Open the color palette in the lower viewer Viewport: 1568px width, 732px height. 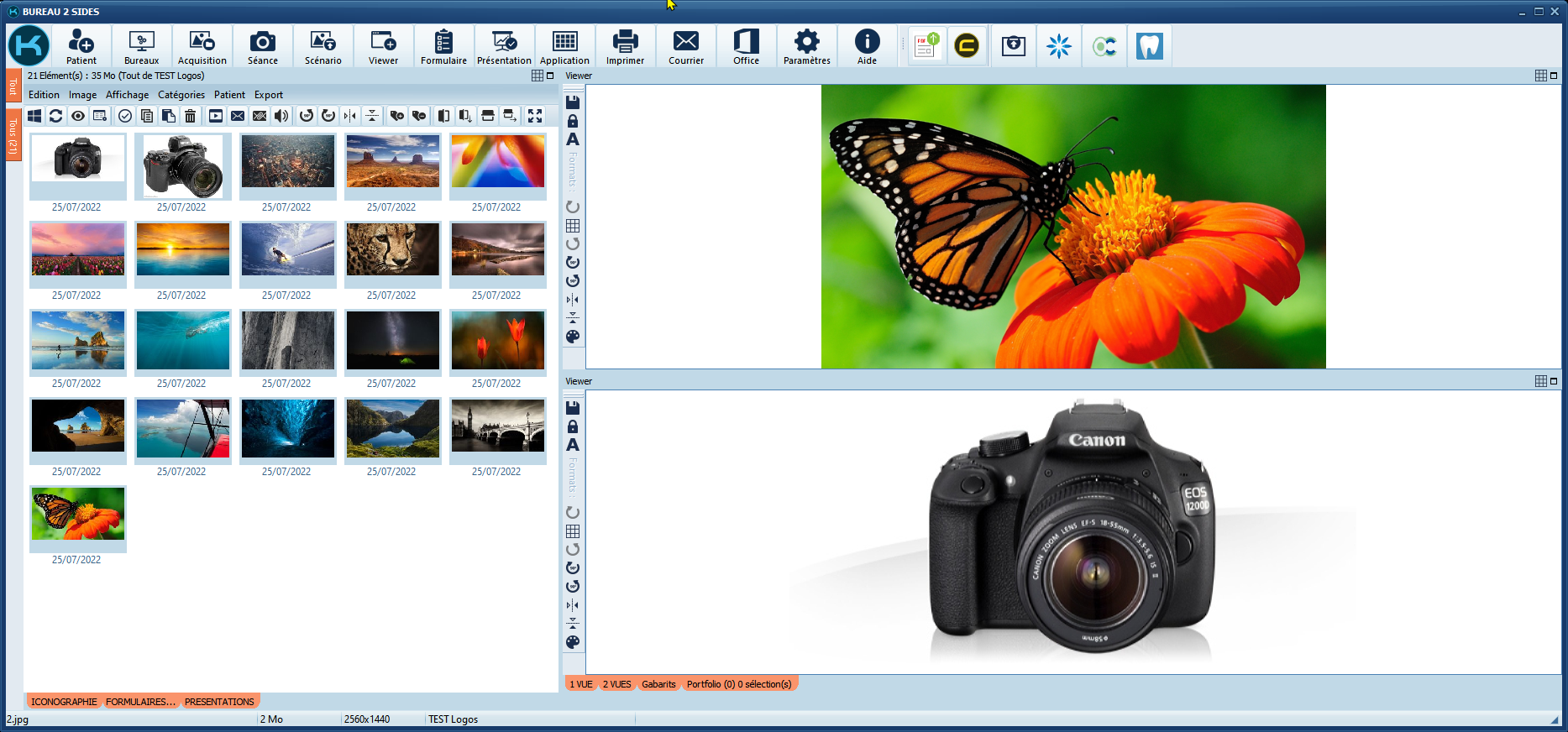pos(573,642)
